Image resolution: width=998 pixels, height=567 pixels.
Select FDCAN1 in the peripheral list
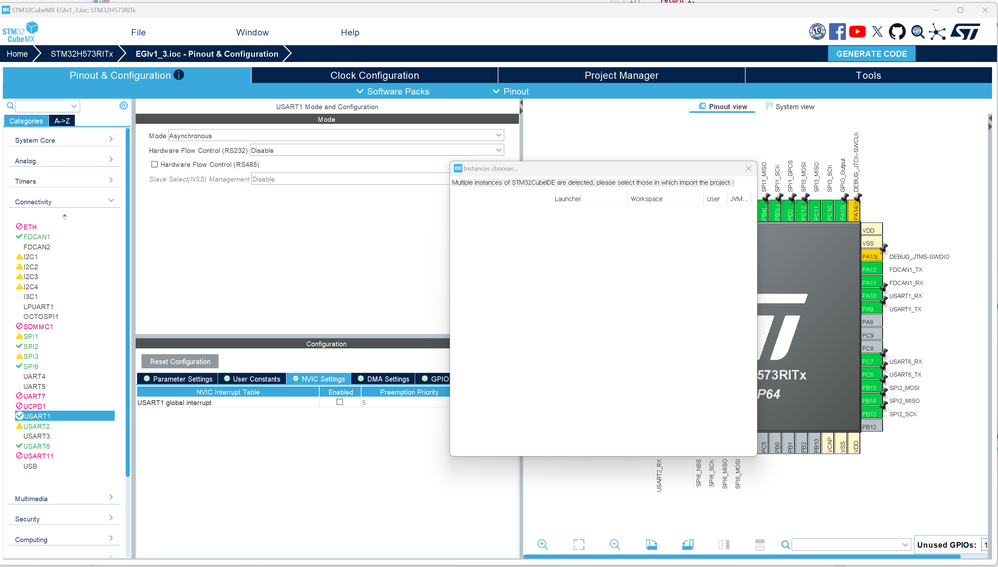pos(36,237)
